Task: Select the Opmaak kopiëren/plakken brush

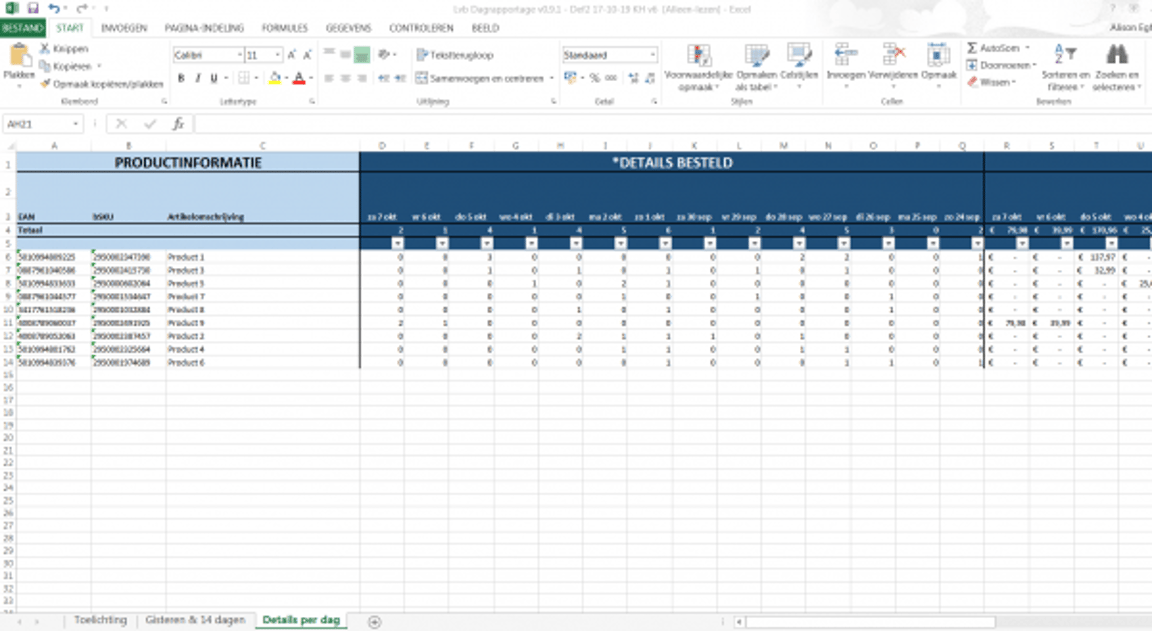Action: pyautogui.click(x=45, y=85)
